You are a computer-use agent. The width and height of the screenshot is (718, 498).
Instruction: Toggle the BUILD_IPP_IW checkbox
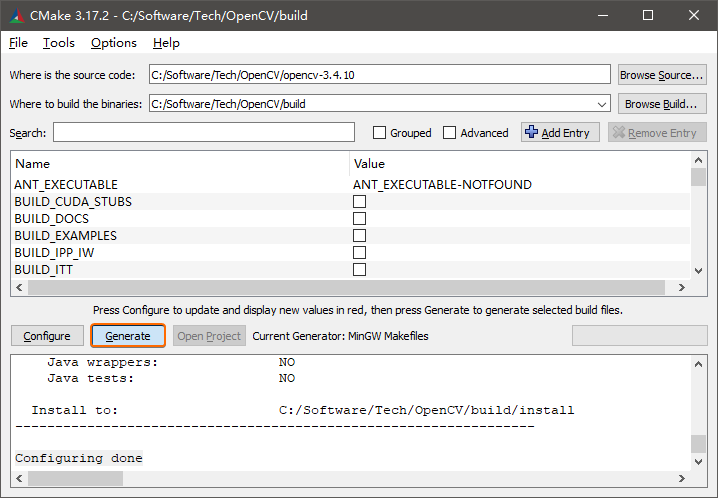(359, 252)
